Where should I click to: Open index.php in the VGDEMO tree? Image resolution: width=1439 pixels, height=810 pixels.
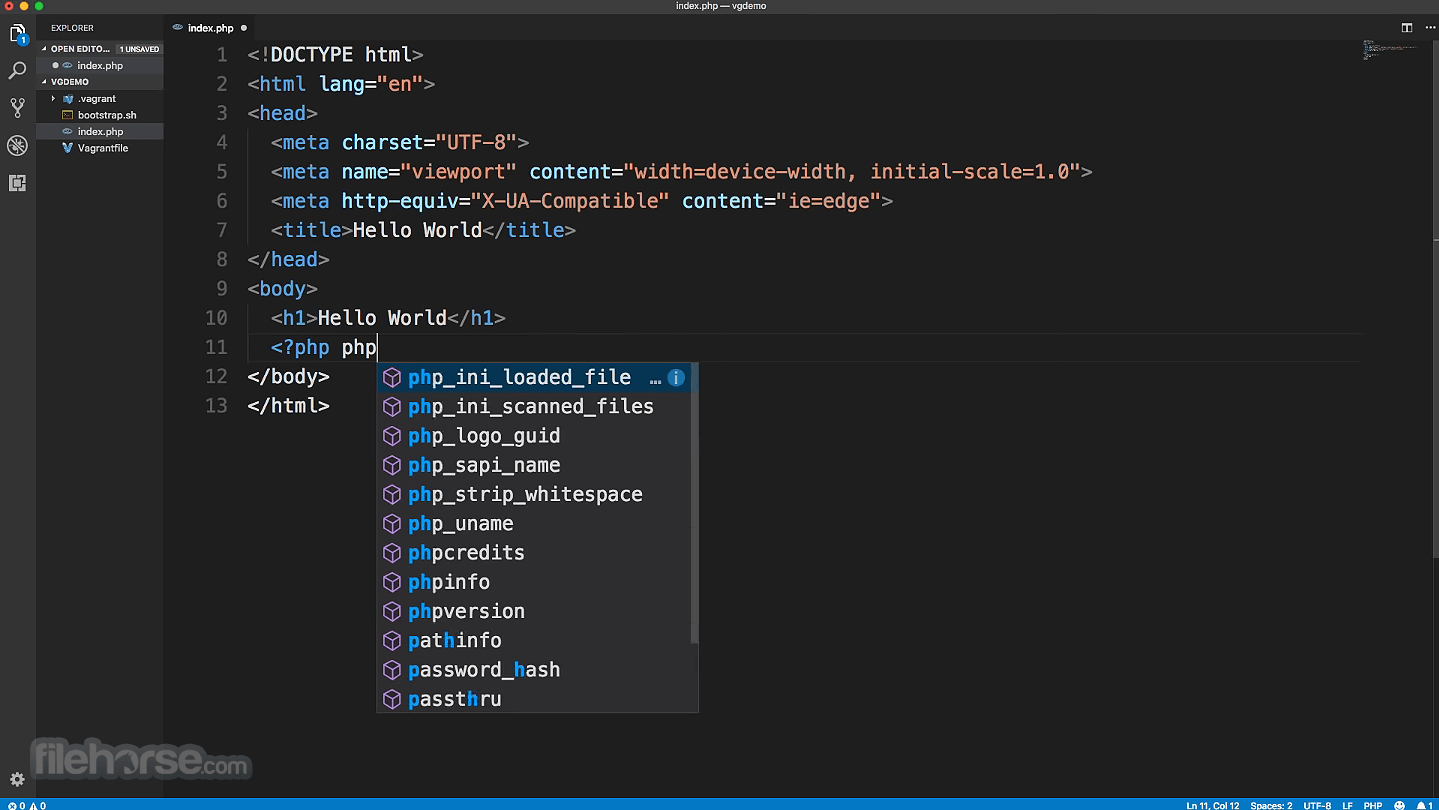tap(100, 131)
